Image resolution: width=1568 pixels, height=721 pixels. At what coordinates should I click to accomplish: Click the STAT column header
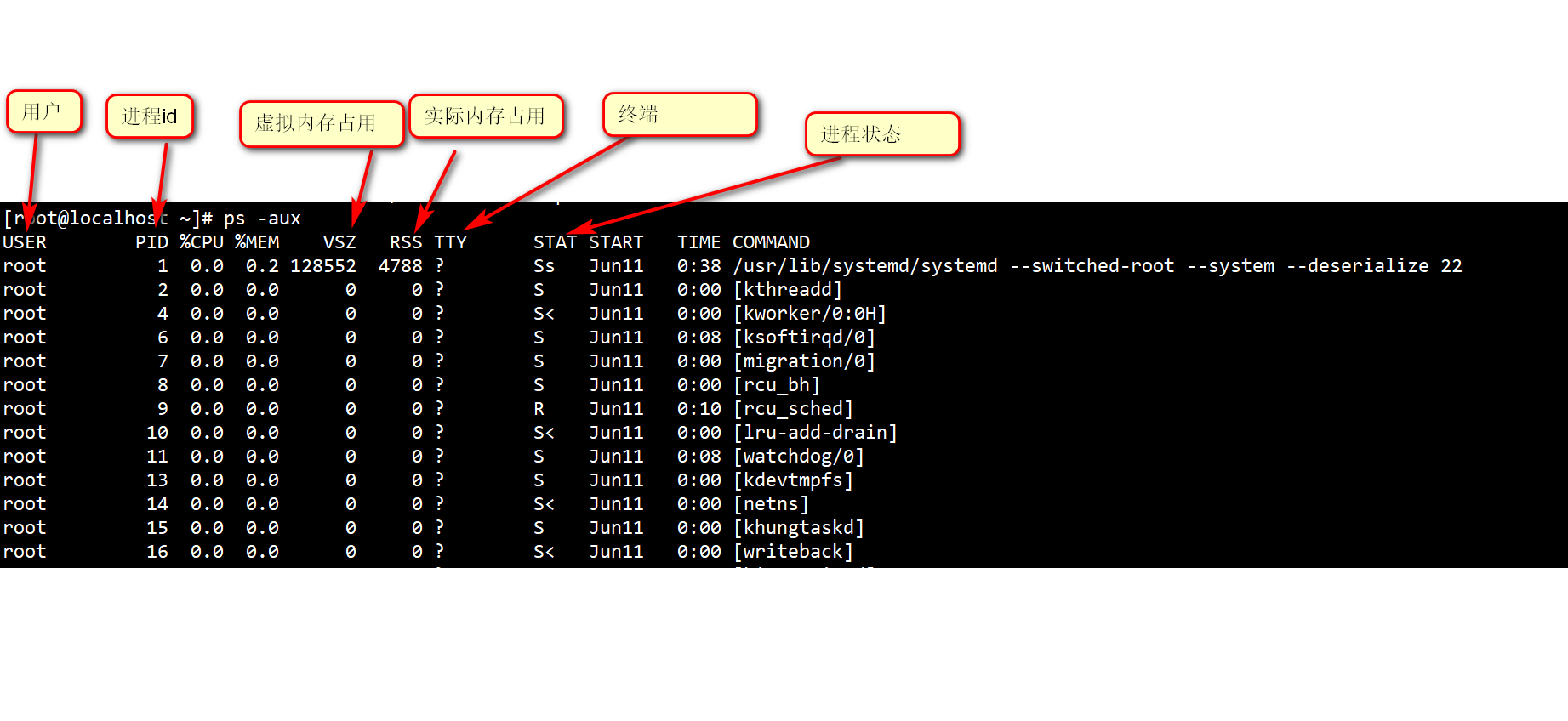click(x=555, y=242)
